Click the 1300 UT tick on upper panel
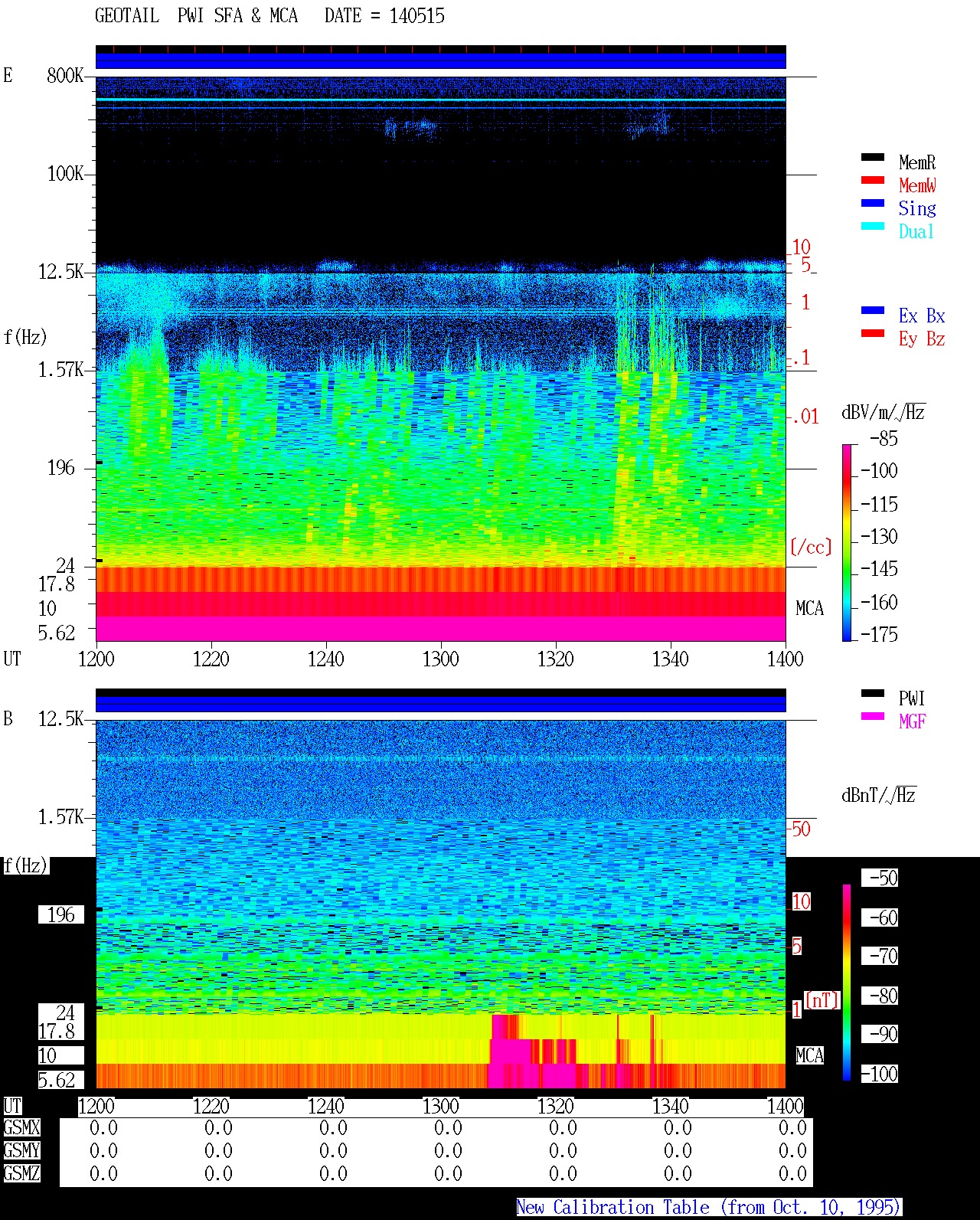This screenshot has width=980, height=1220. click(441, 659)
